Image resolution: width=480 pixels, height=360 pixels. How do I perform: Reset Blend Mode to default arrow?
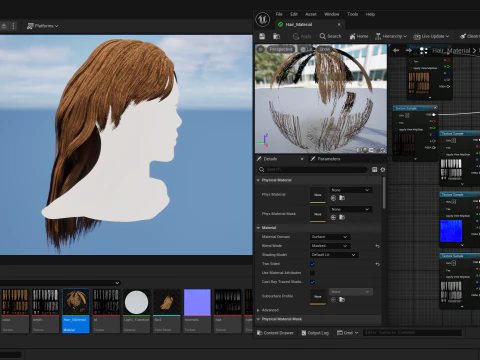pos(377,246)
